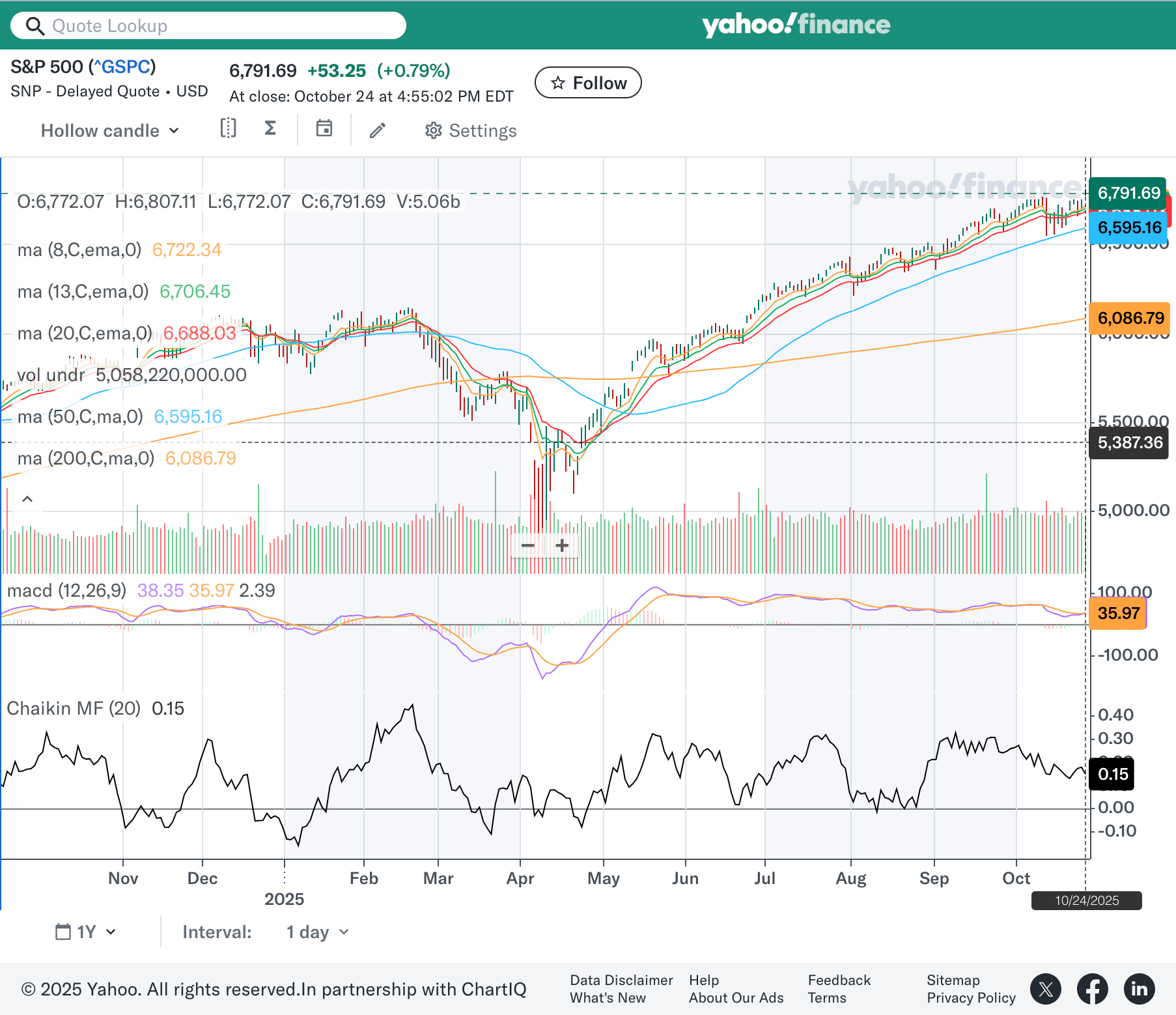Open the What's New link
This screenshot has height=1015, width=1176.
click(x=608, y=998)
